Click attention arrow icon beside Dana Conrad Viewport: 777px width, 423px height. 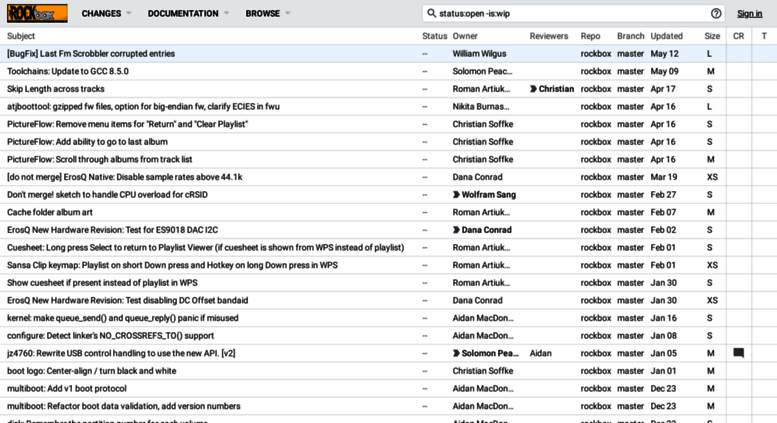pos(456,230)
